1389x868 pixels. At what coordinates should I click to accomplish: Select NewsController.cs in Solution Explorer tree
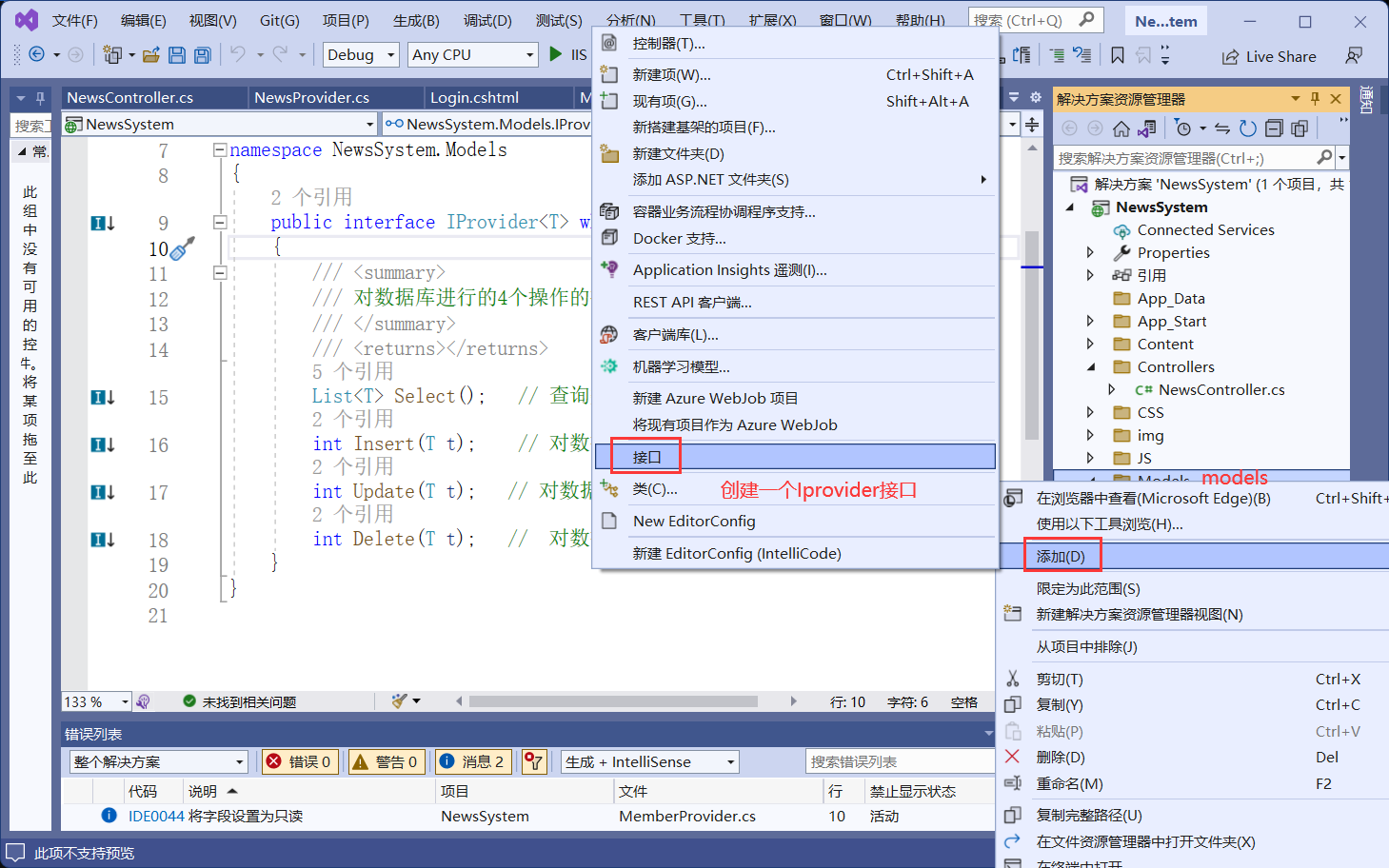coord(1221,389)
